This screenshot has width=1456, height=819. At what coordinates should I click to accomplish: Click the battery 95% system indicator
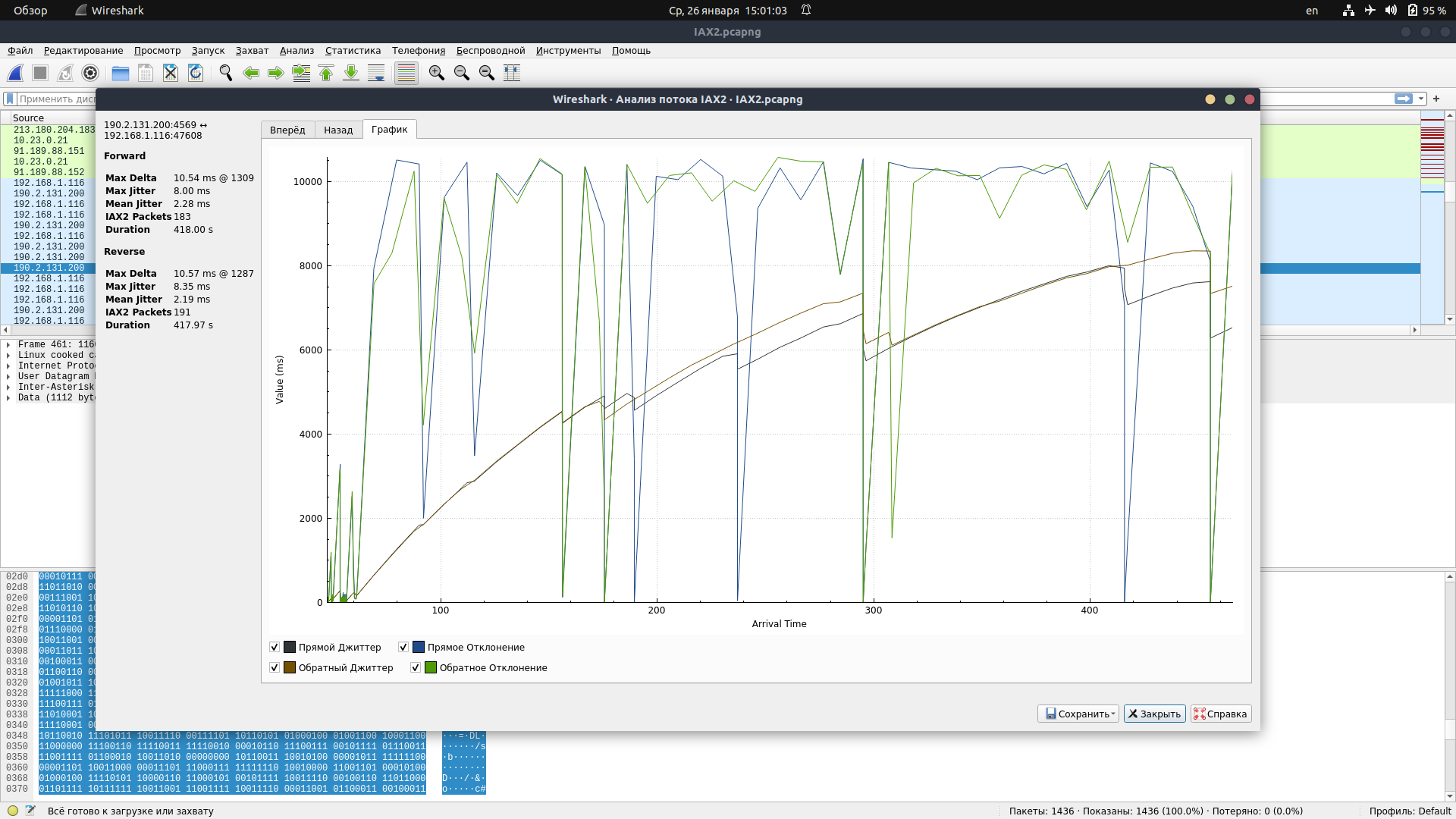point(1426,11)
